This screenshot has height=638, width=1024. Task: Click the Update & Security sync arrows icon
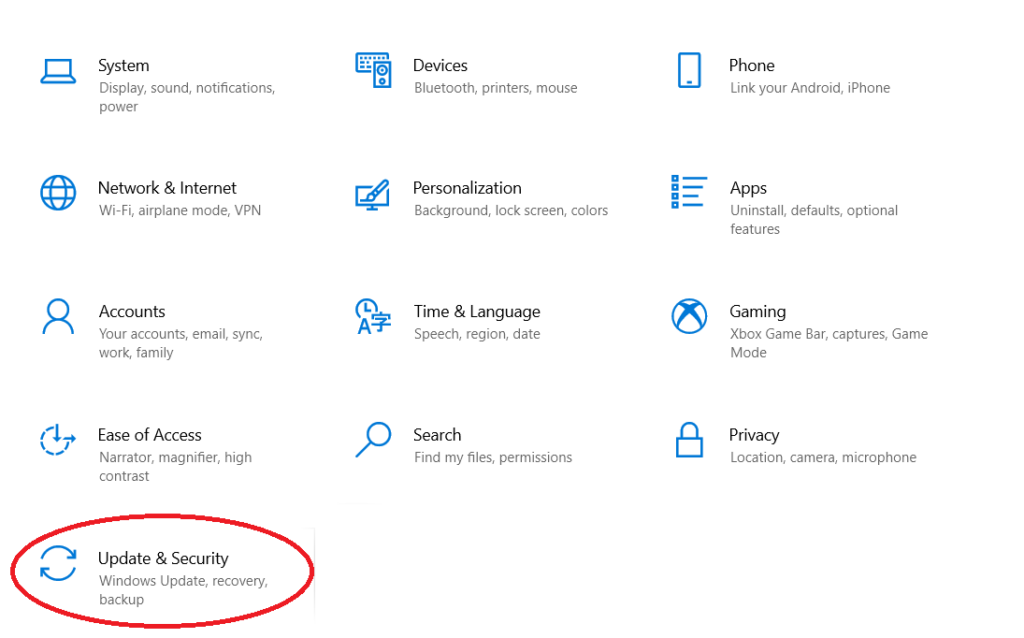pos(58,563)
